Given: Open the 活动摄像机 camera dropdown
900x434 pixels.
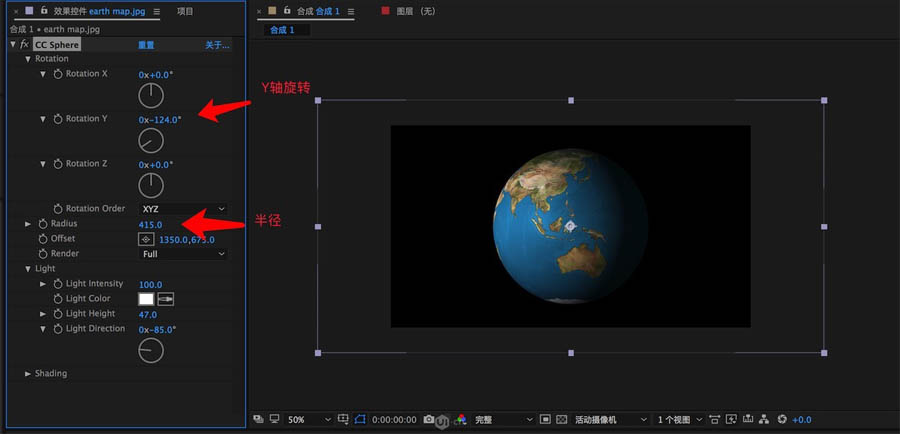Looking at the screenshot, I should 610,420.
